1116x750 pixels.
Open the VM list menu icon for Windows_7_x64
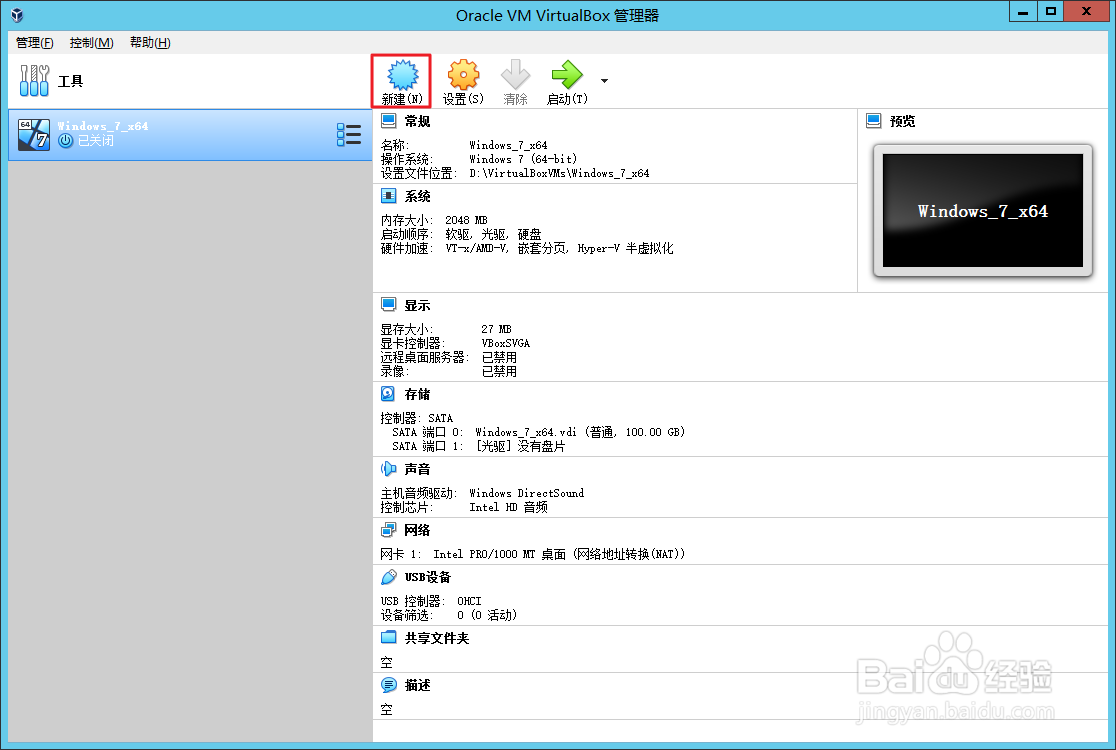pos(349,134)
